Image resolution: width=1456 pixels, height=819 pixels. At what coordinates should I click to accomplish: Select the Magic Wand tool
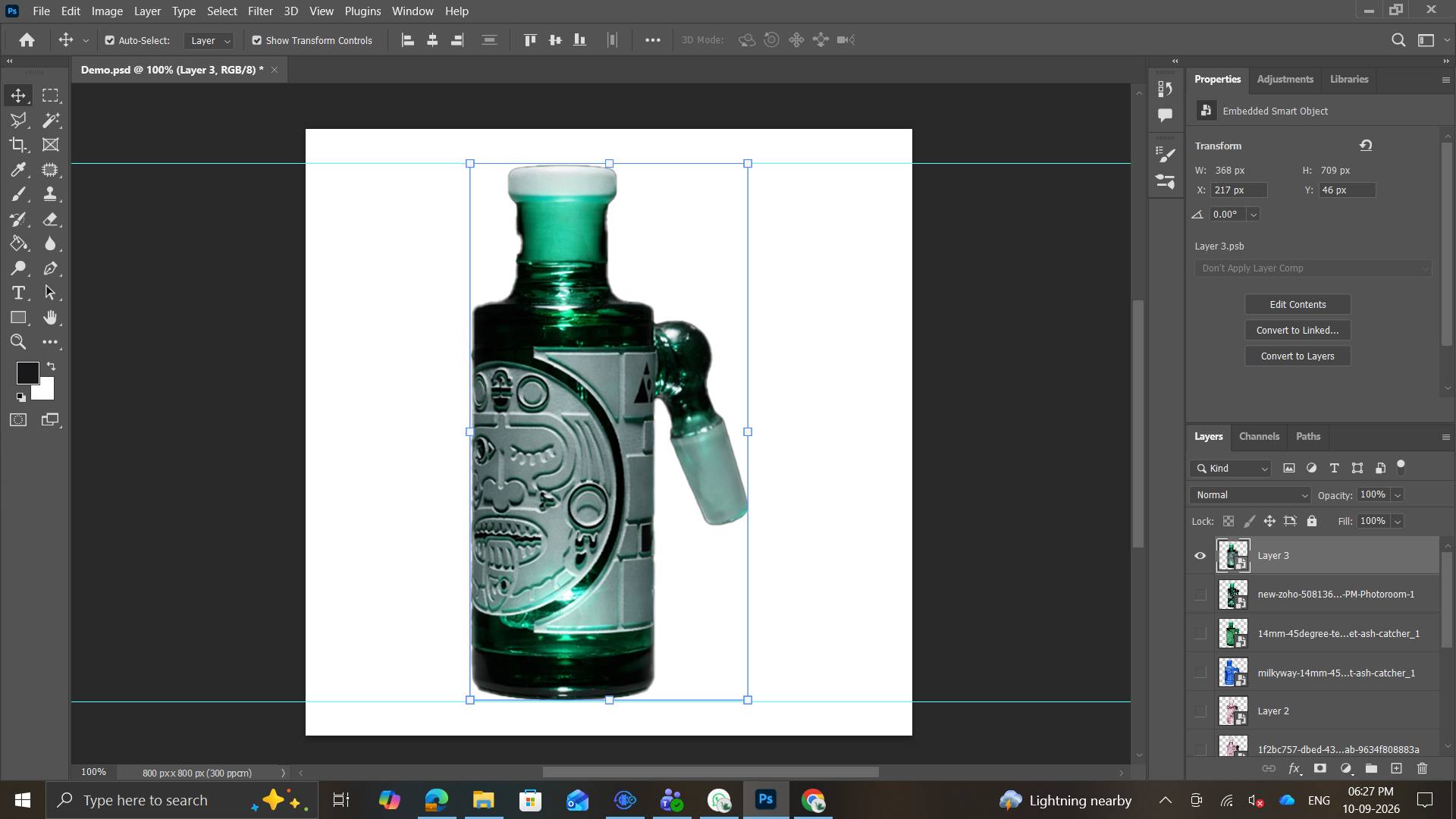click(51, 120)
